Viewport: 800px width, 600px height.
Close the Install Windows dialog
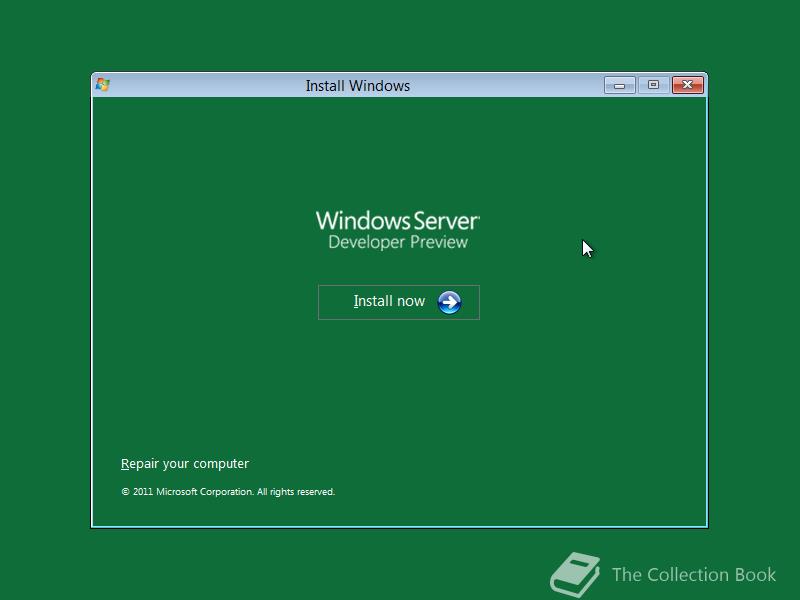tap(687, 85)
